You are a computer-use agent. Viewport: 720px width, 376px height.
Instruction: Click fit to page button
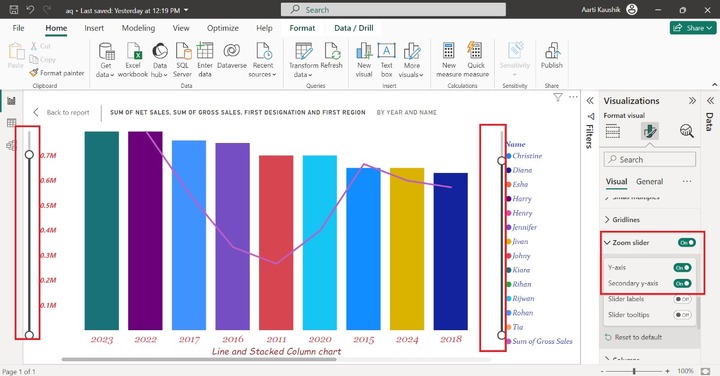click(706, 371)
